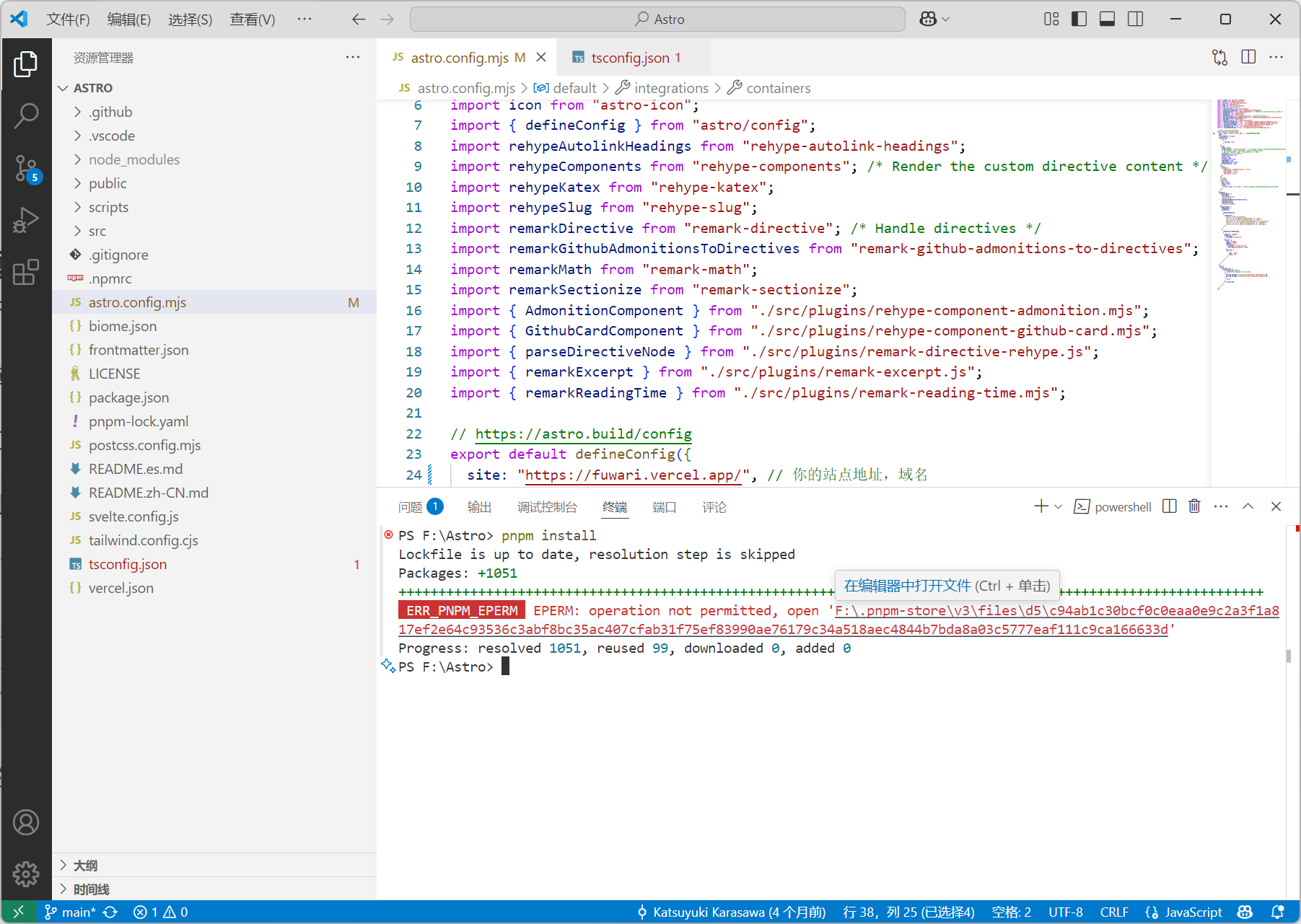Open the Accounts menu icon
1301x924 pixels.
pos(26,822)
